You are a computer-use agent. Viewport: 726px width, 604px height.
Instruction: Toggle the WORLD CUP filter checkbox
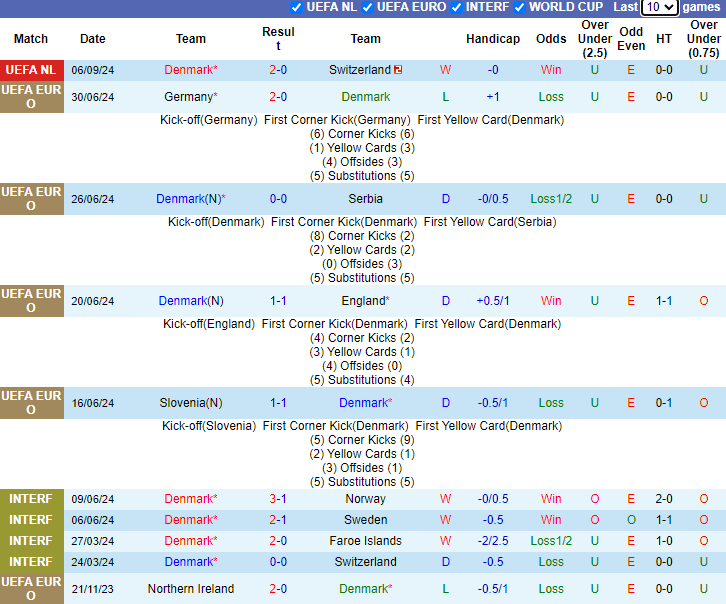tap(519, 7)
